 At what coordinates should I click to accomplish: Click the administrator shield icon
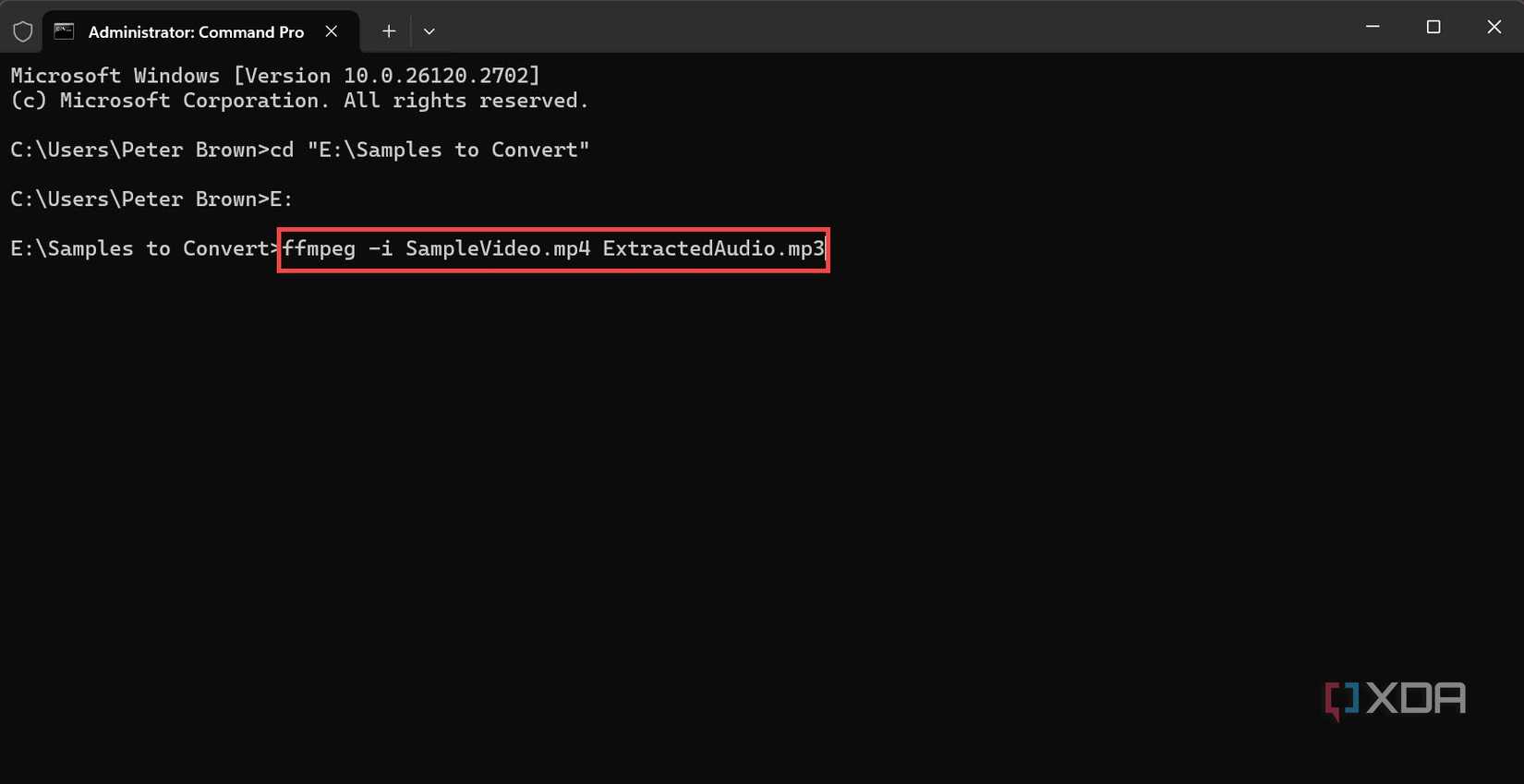(x=23, y=32)
